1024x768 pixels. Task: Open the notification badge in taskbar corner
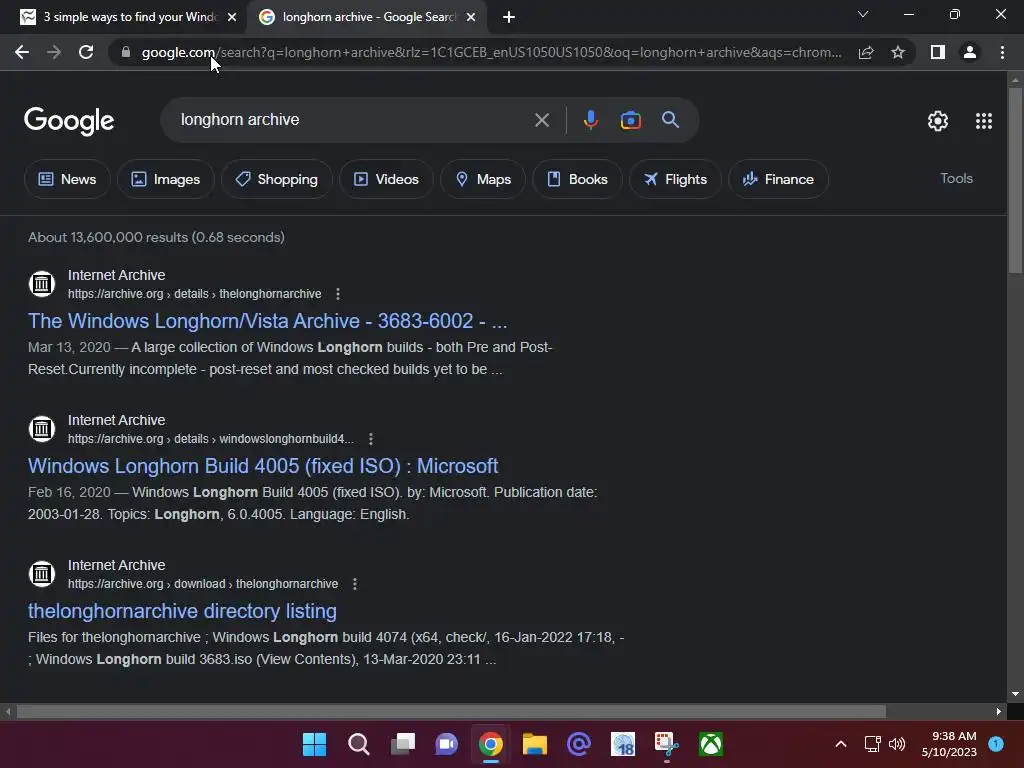tap(996, 744)
